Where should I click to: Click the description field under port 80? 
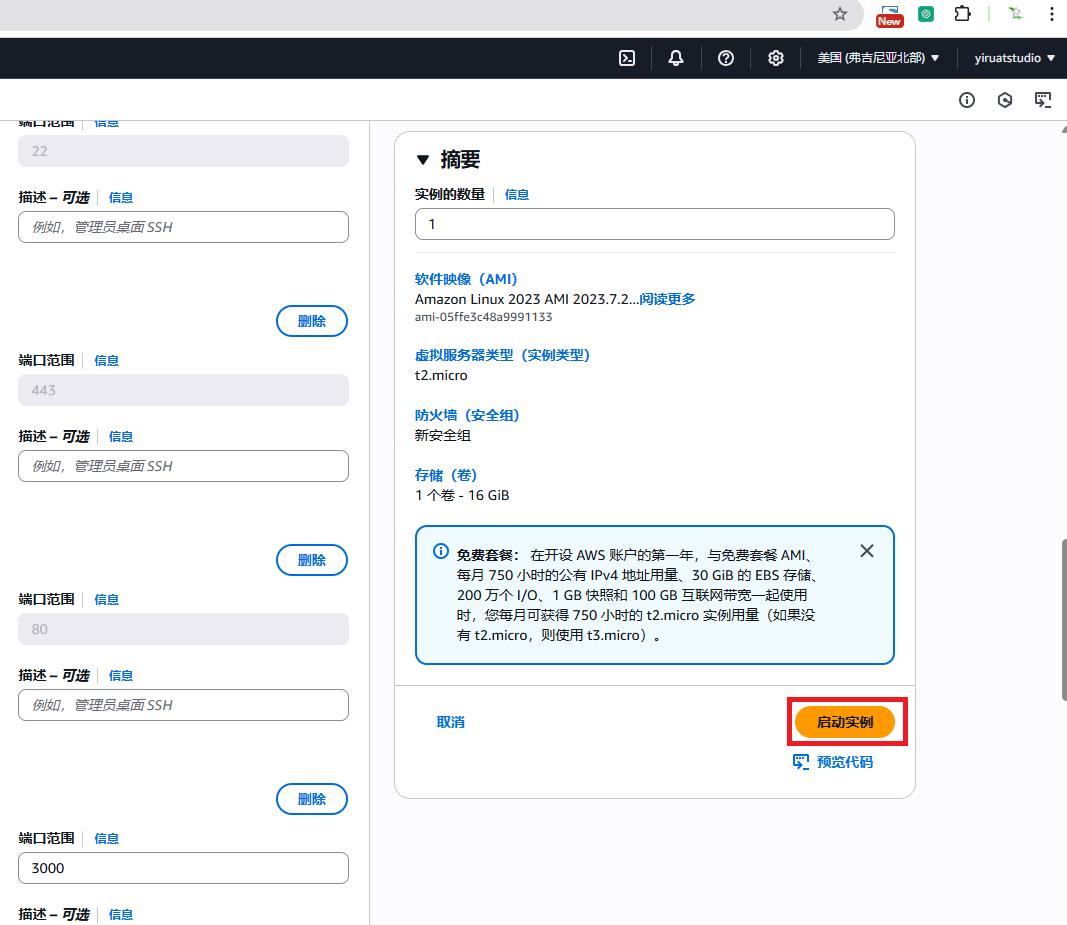(183, 705)
